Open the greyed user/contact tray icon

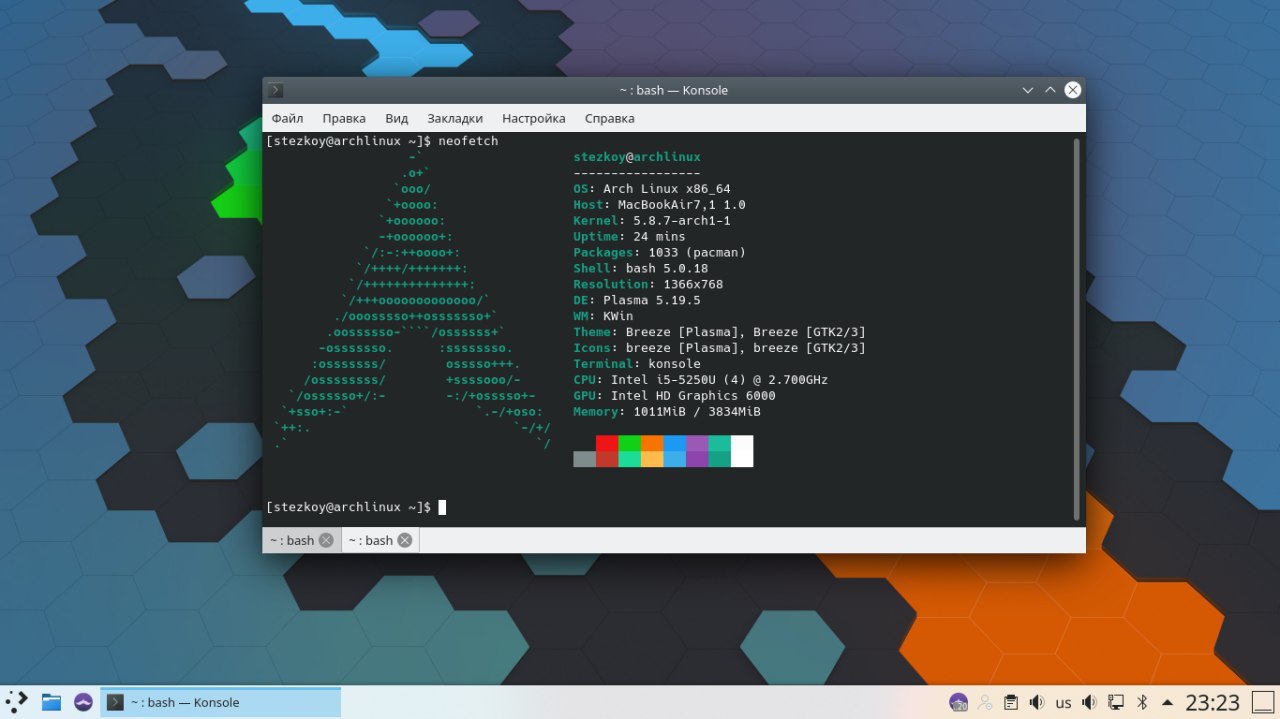click(985, 702)
